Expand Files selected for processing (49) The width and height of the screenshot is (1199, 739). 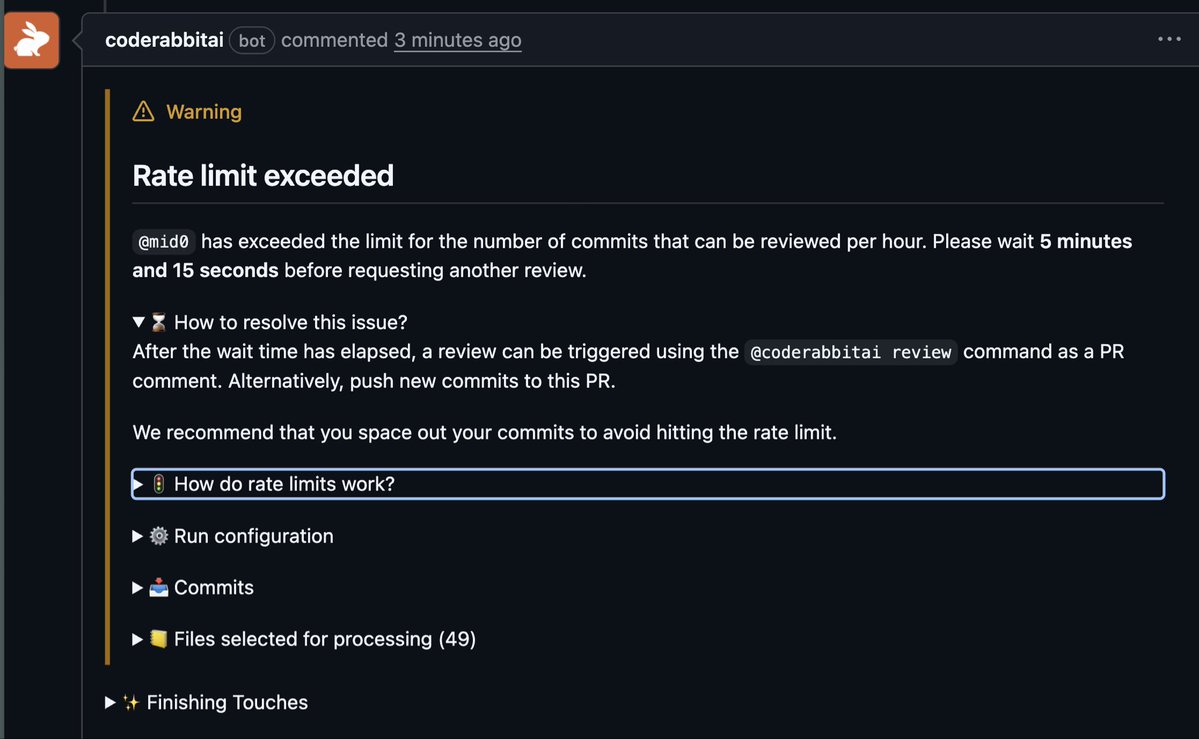click(x=324, y=639)
